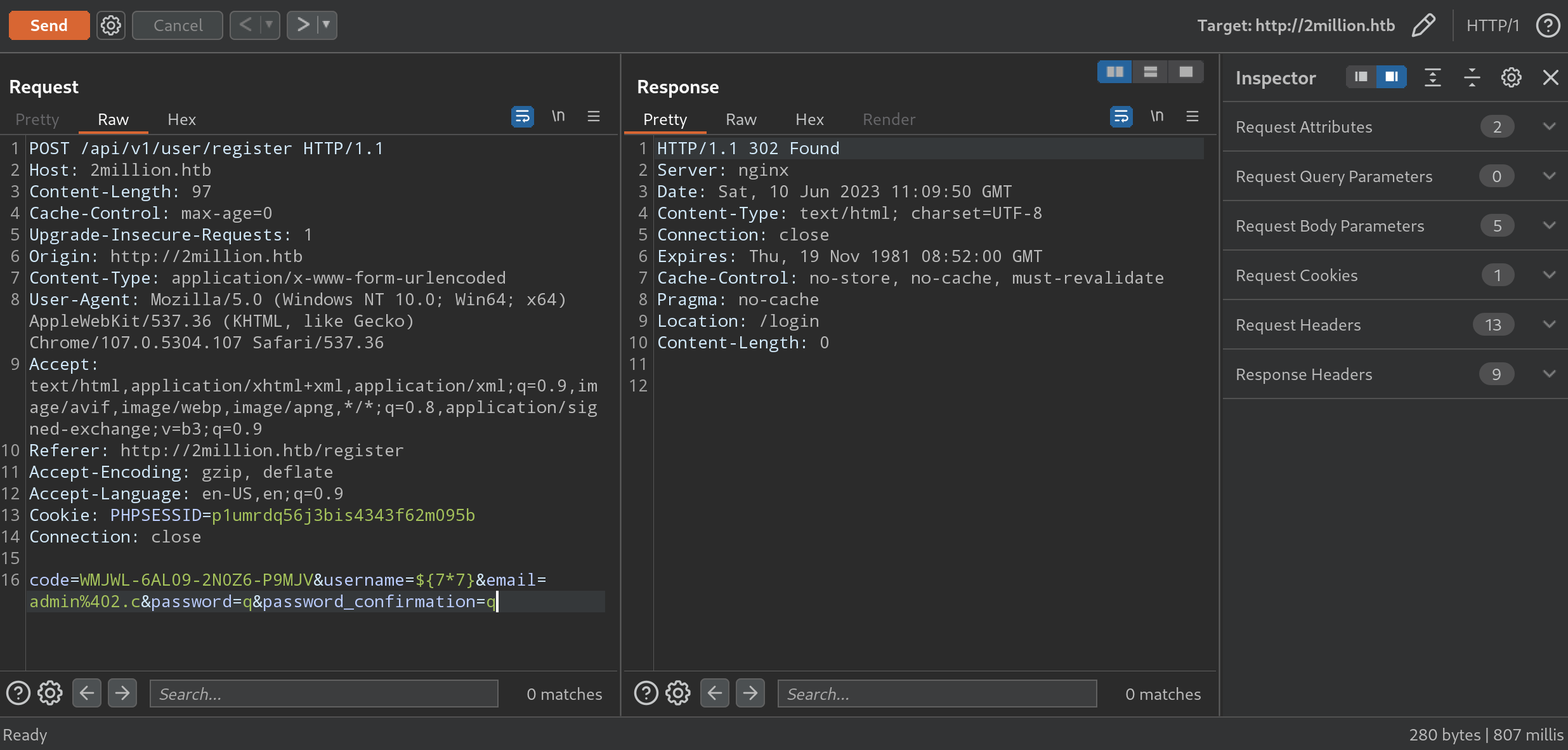Open the Inspector settings gear
This screenshot has width=1568, height=750.
coord(1512,77)
